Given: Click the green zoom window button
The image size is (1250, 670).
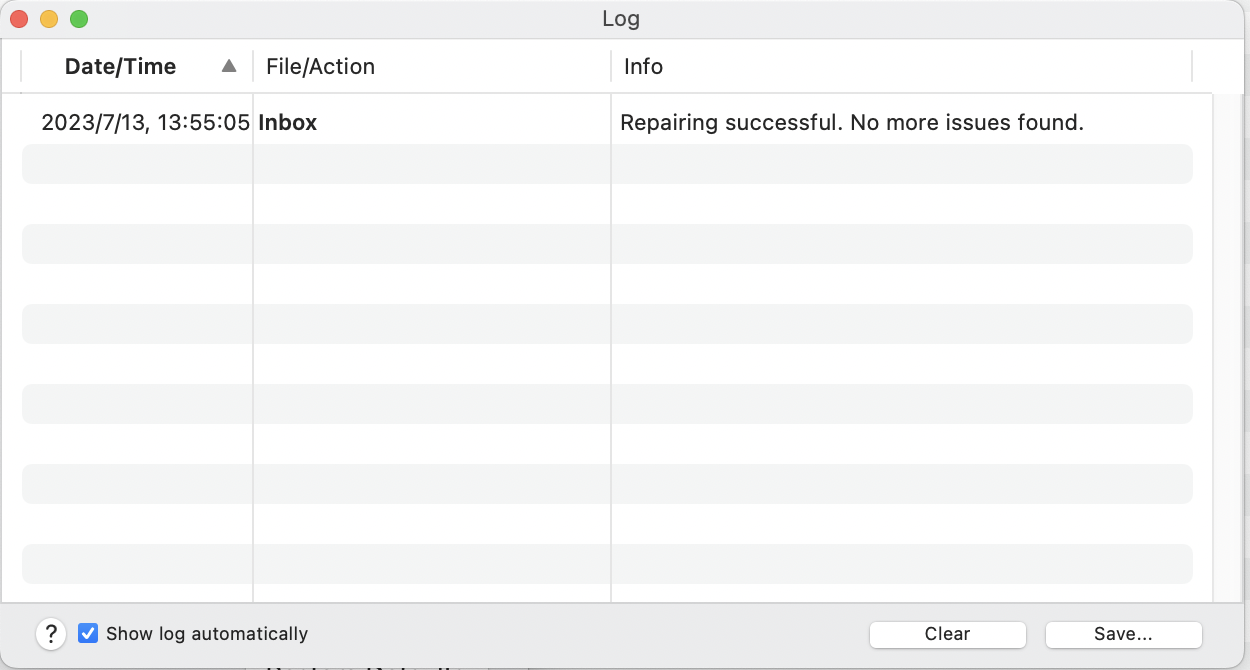Looking at the screenshot, I should (78, 18).
